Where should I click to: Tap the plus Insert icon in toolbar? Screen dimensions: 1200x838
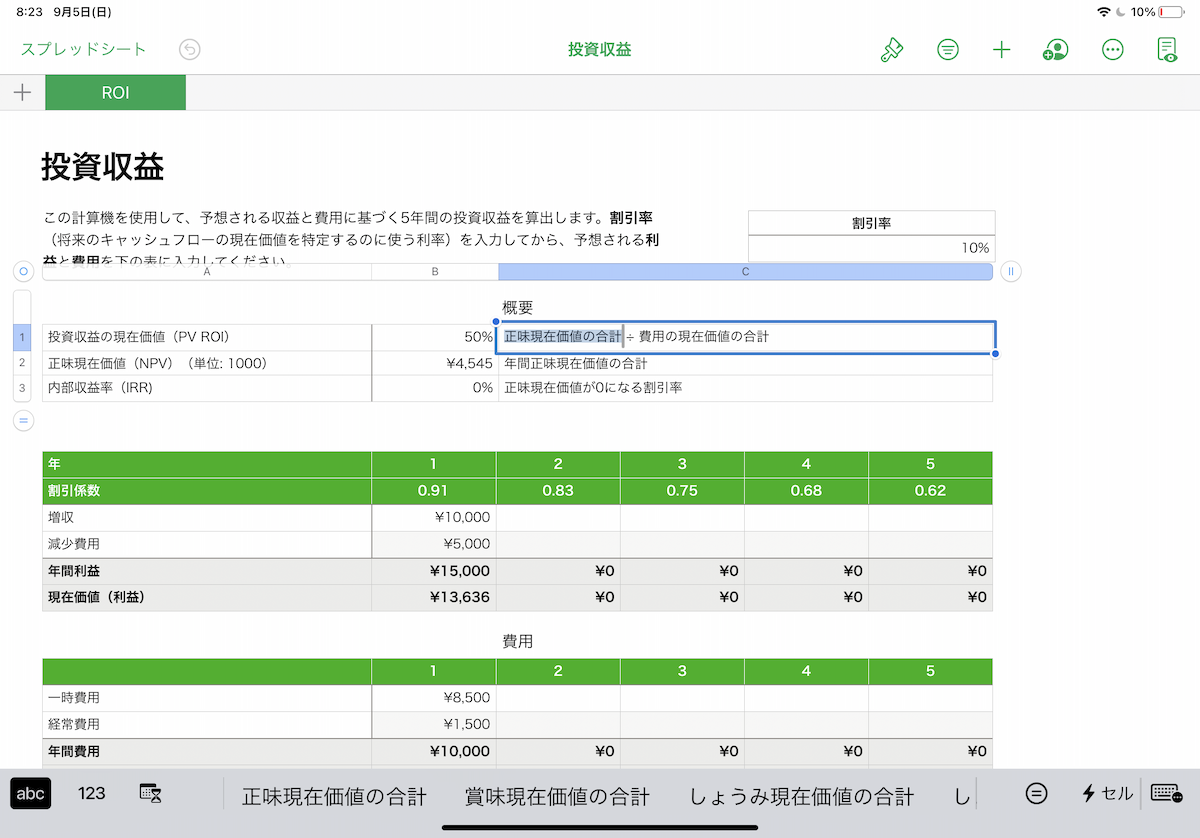(x=1002, y=49)
